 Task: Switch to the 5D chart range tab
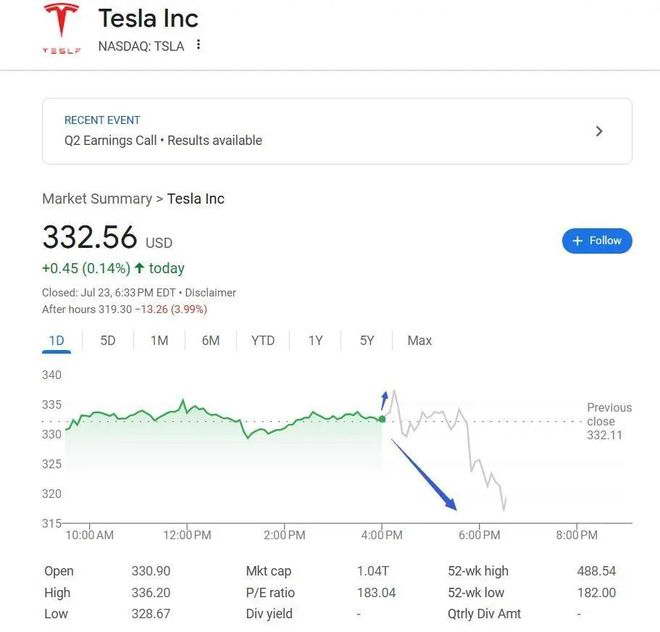[108, 341]
